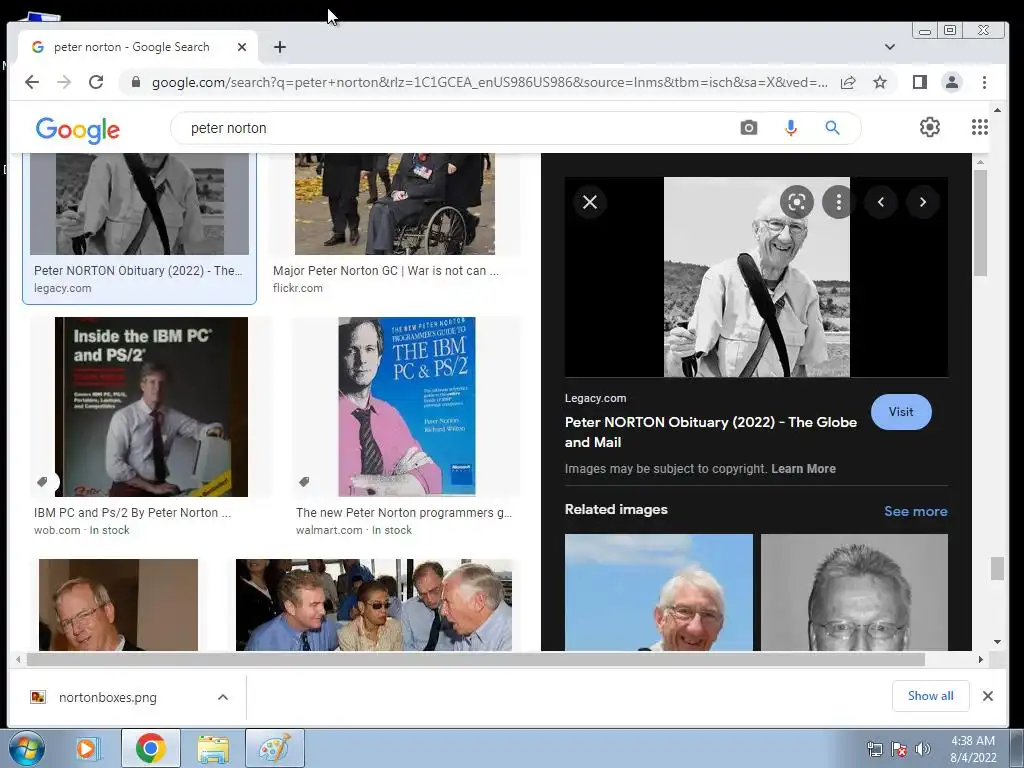The height and width of the screenshot is (768, 1024).
Task: Click Show all downloads
Action: point(931,696)
